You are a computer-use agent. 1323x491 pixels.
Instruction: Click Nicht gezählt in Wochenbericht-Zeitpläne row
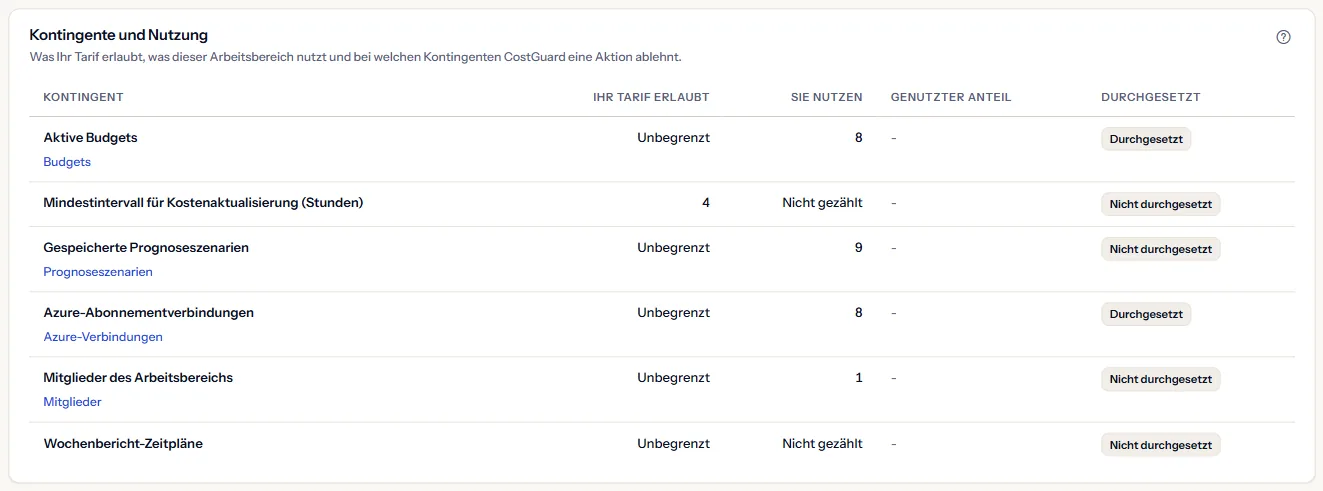(822, 443)
